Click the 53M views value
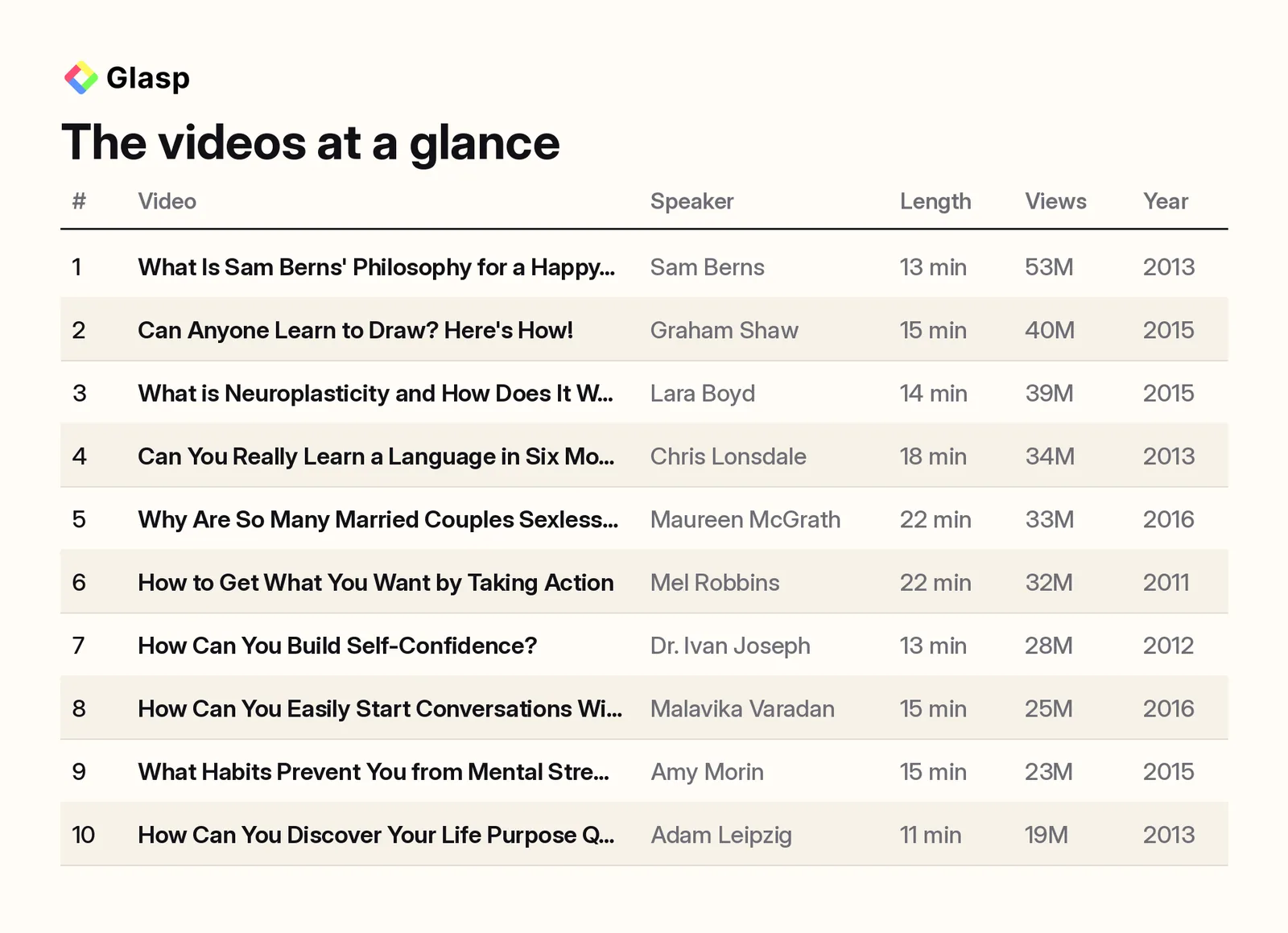 point(1049,267)
